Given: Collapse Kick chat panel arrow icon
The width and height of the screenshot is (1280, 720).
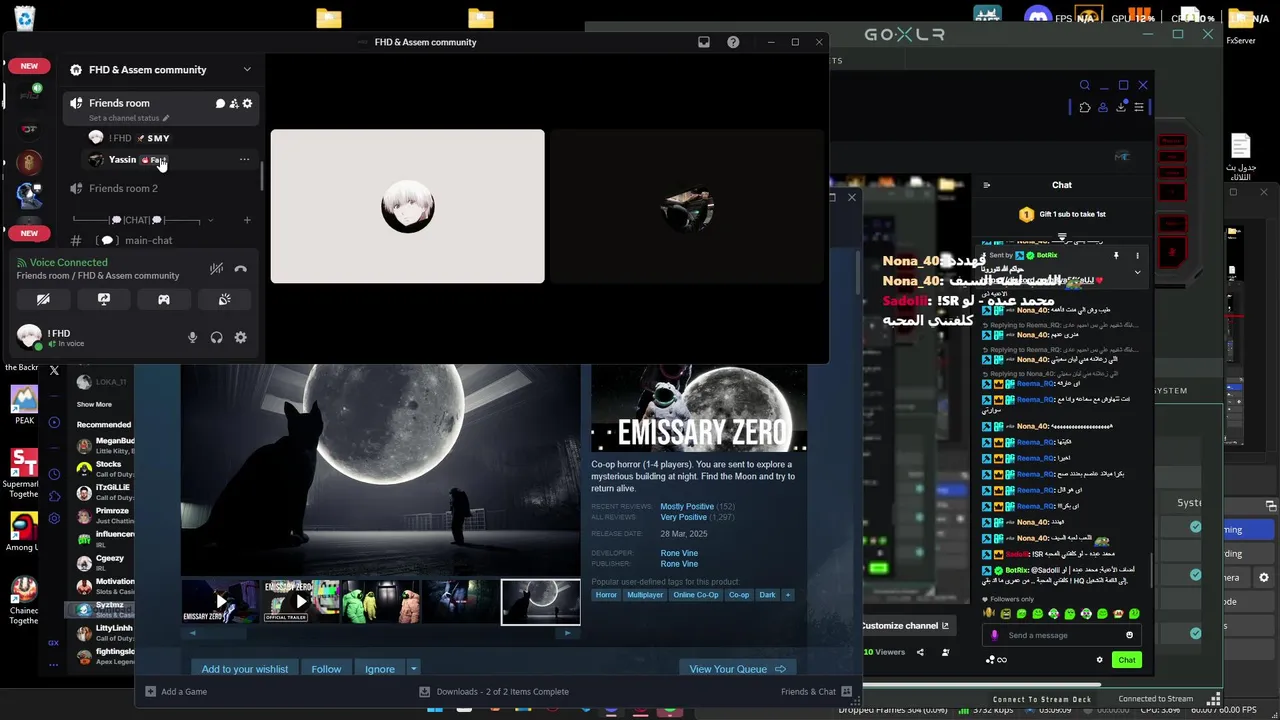Looking at the screenshot, I should point(987,185).
